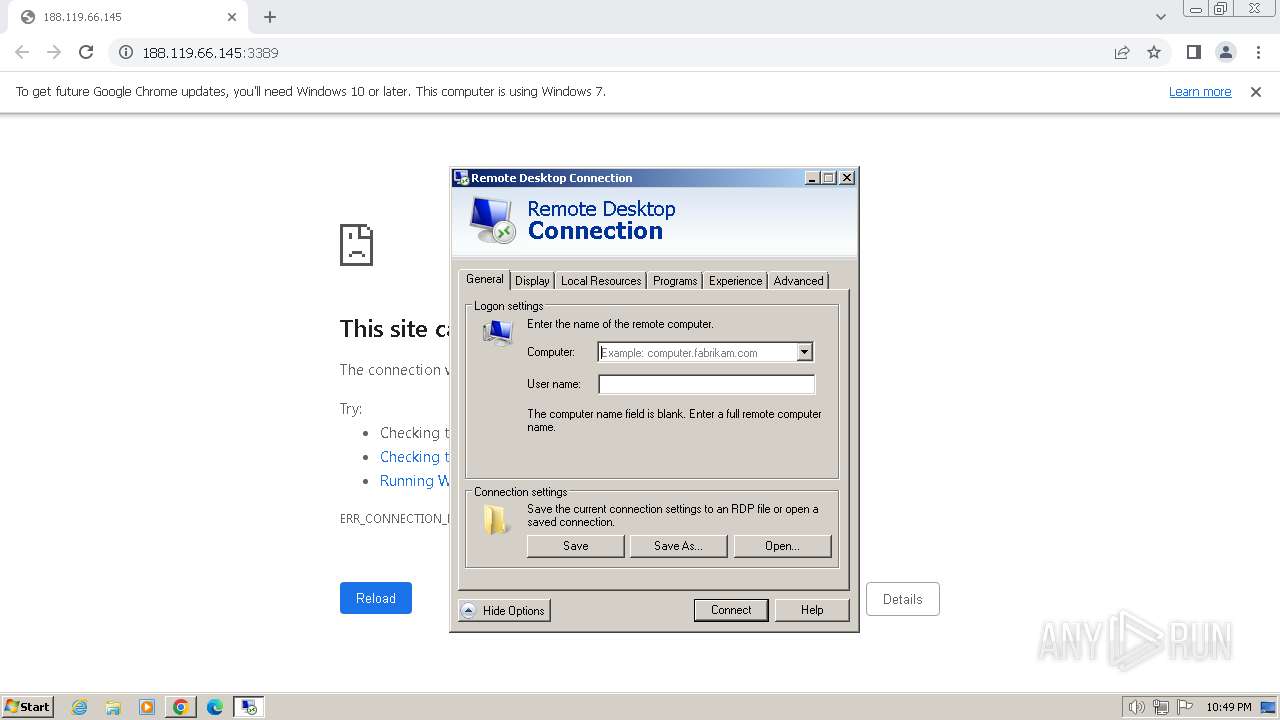Open Action Center flag icon
The width and height of the screenshot is (1280, 720).
1186,707
